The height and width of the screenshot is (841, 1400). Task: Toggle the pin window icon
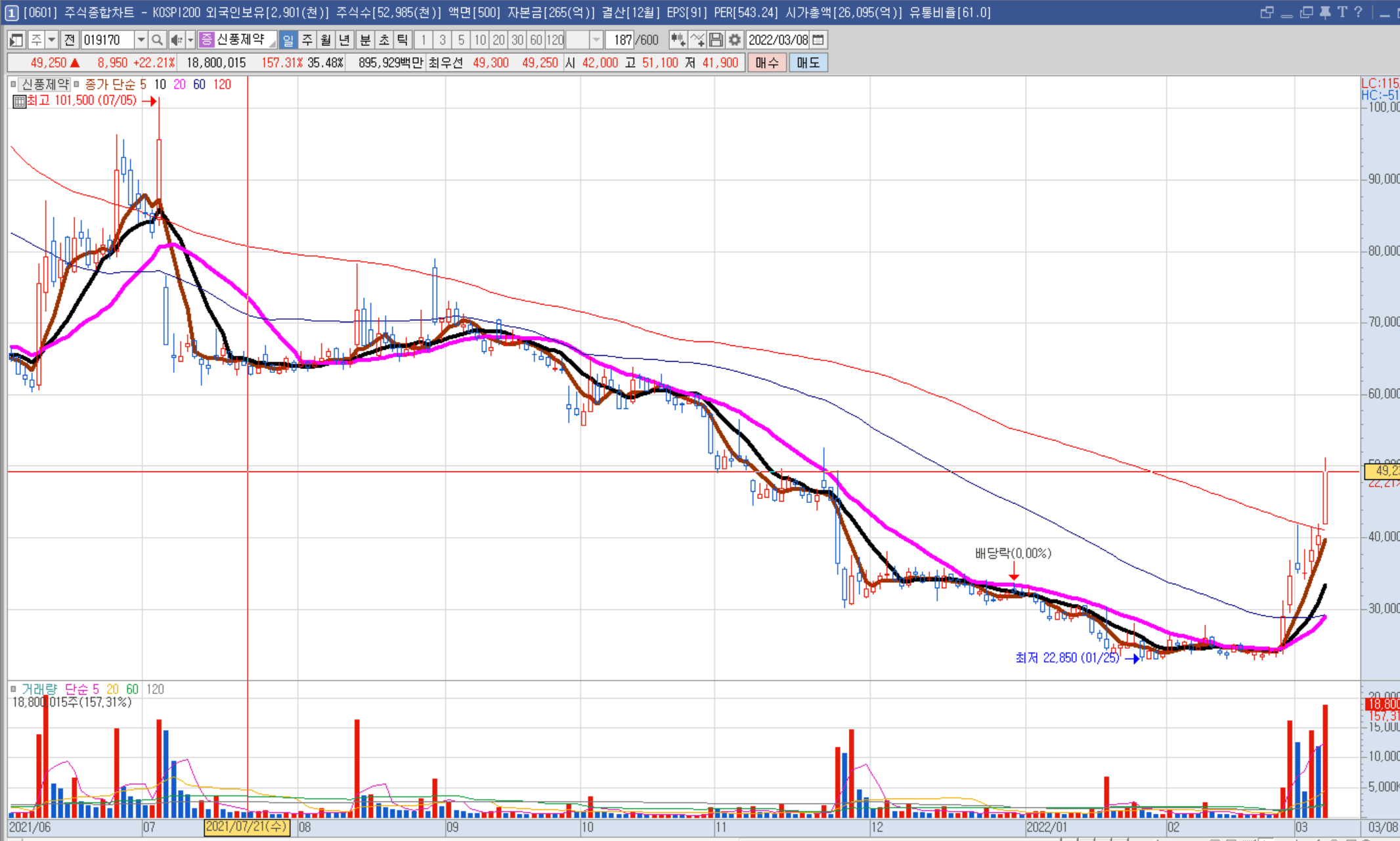[x=1324, y=12]
